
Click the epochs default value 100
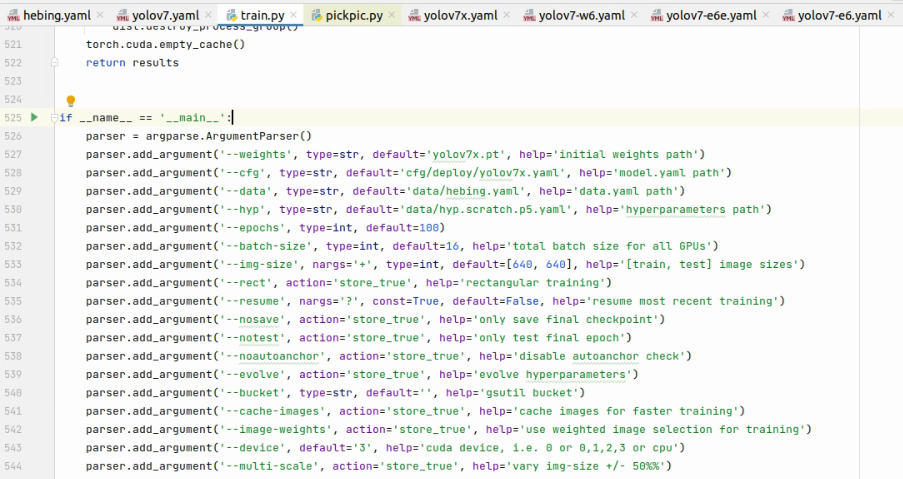(428, 227)
